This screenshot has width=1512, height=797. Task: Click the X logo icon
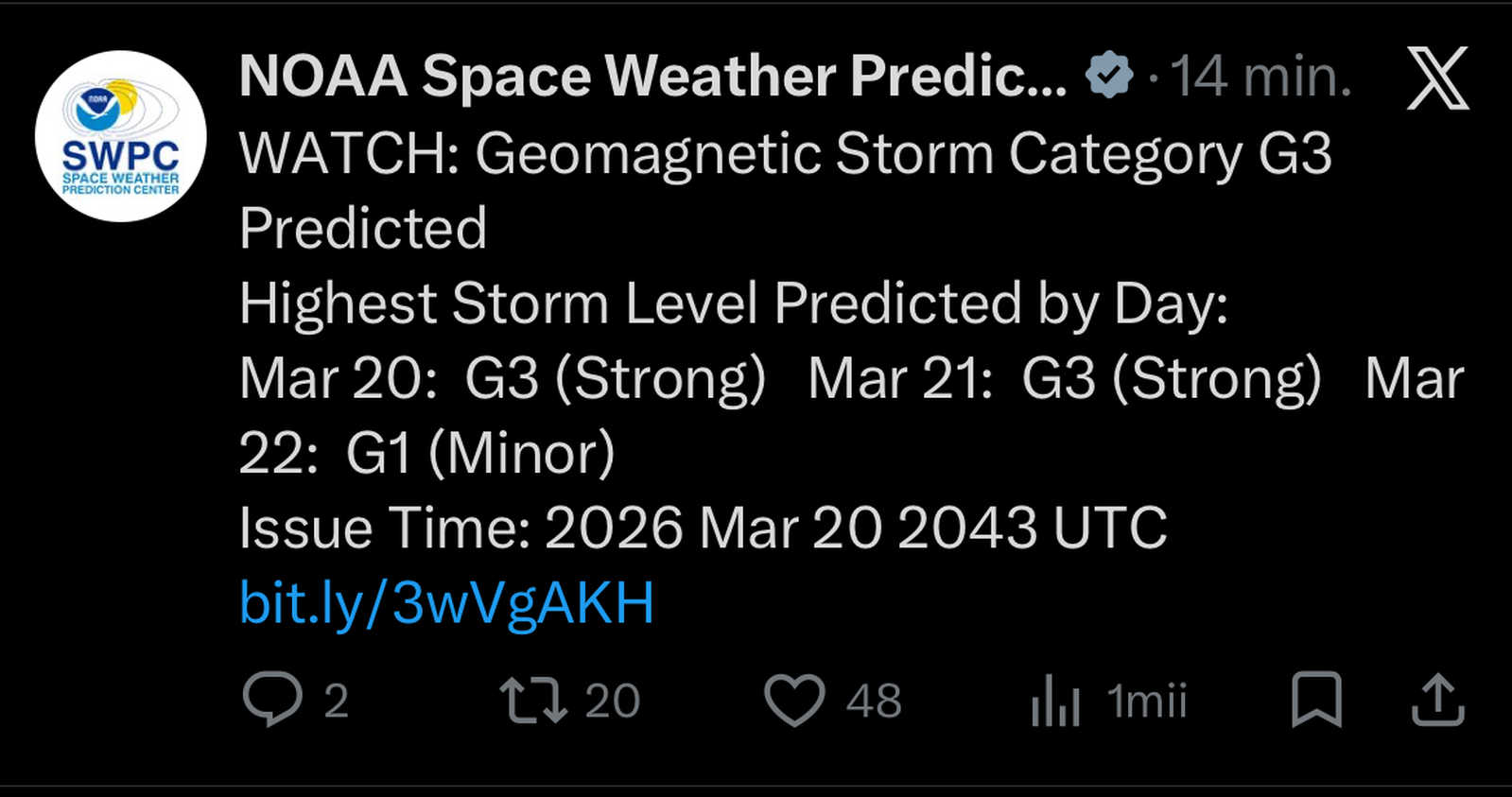(1437, 78)
